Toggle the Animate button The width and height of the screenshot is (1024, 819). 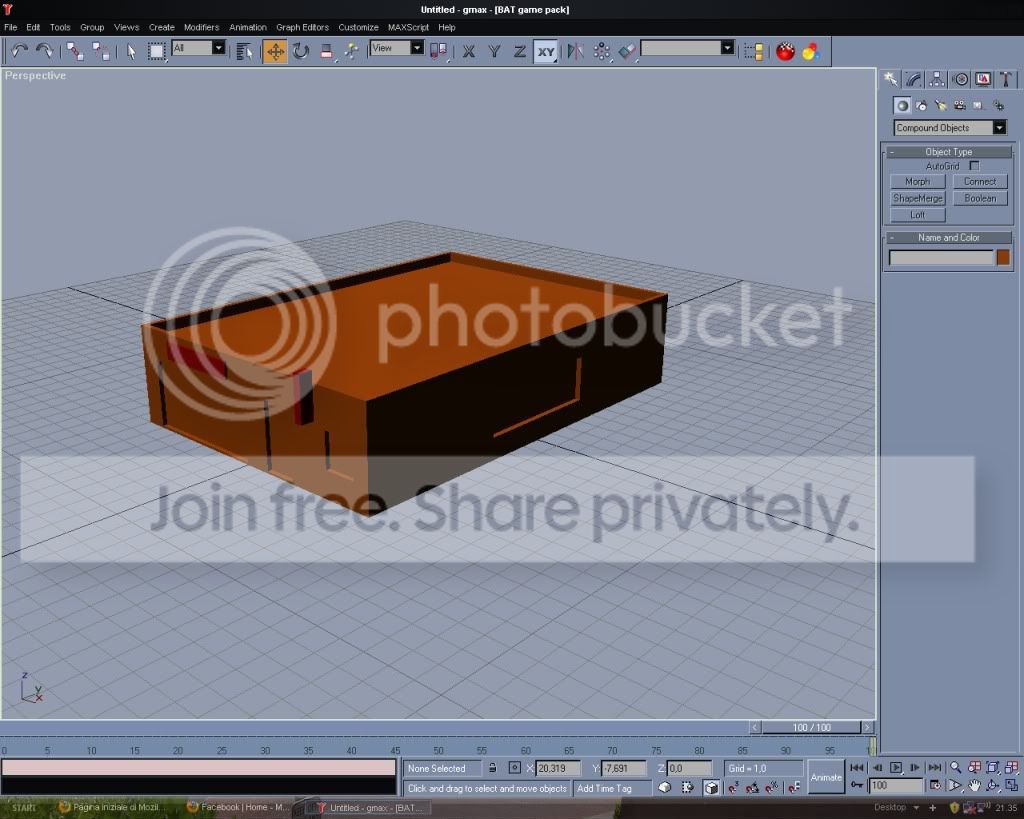click(826, 777)
